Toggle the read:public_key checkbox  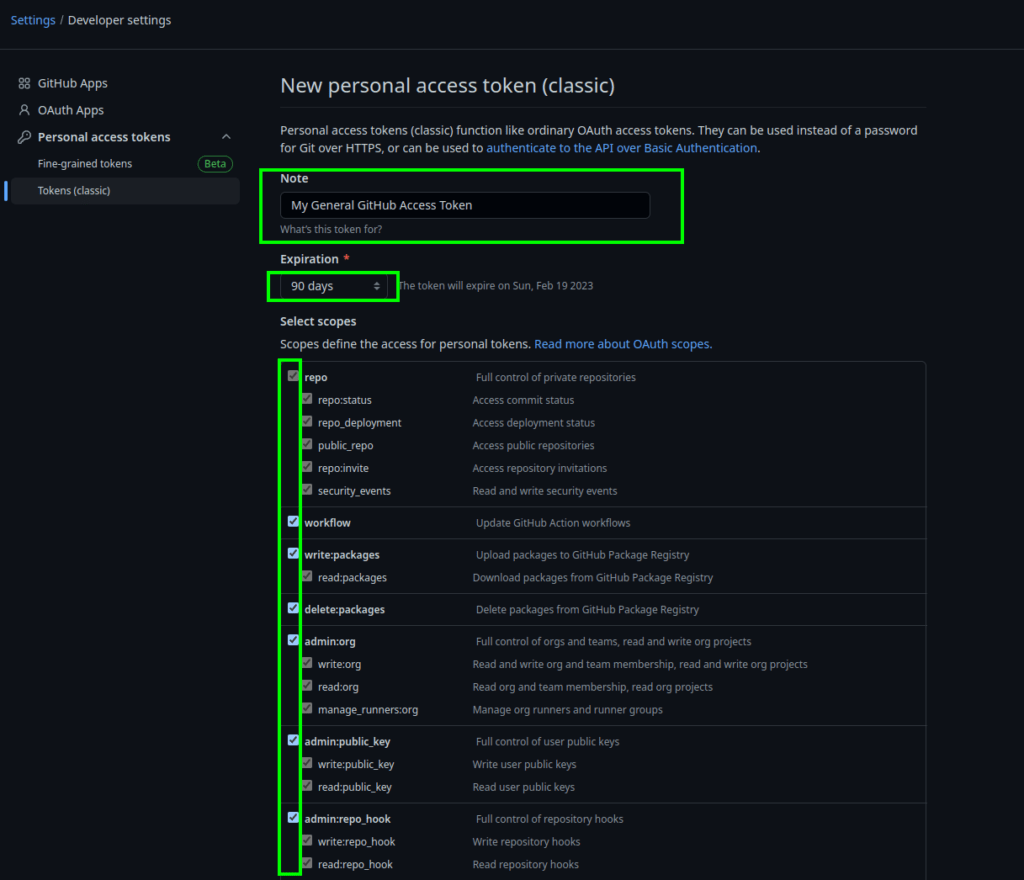307,786
